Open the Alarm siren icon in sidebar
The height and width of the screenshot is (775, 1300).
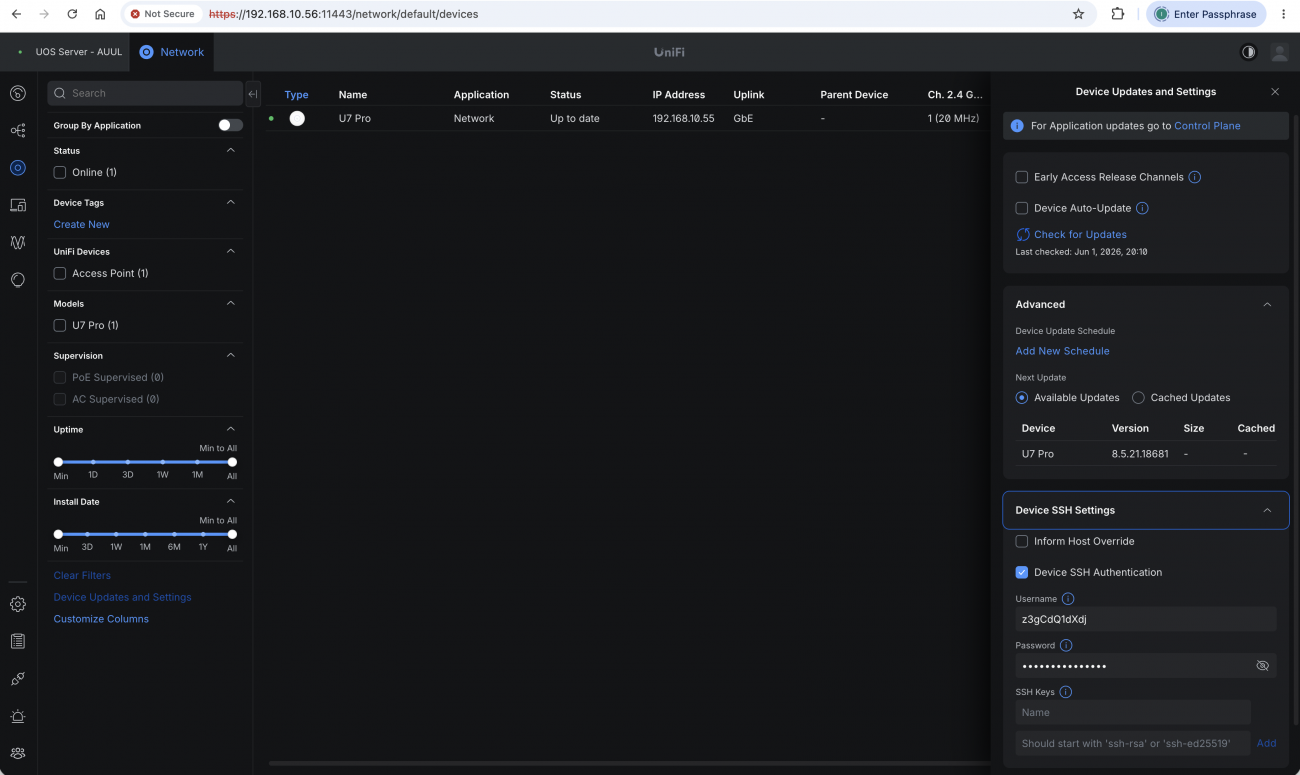coord(18,716)
